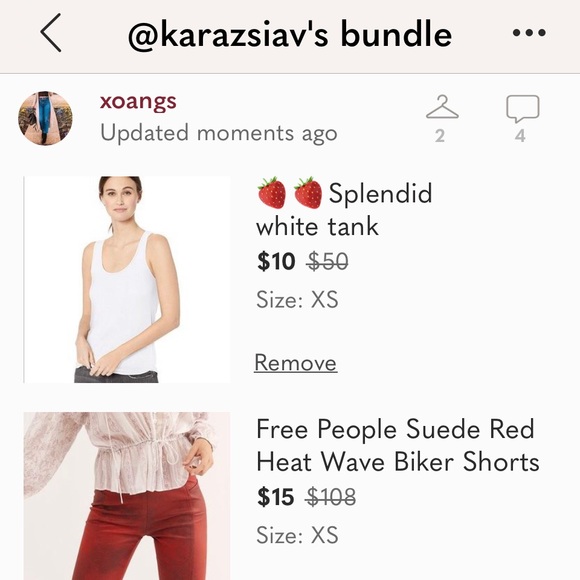Tap the $10 price of white tank
The width and height of the screenshot is (580, 580).
coord(276,261)
